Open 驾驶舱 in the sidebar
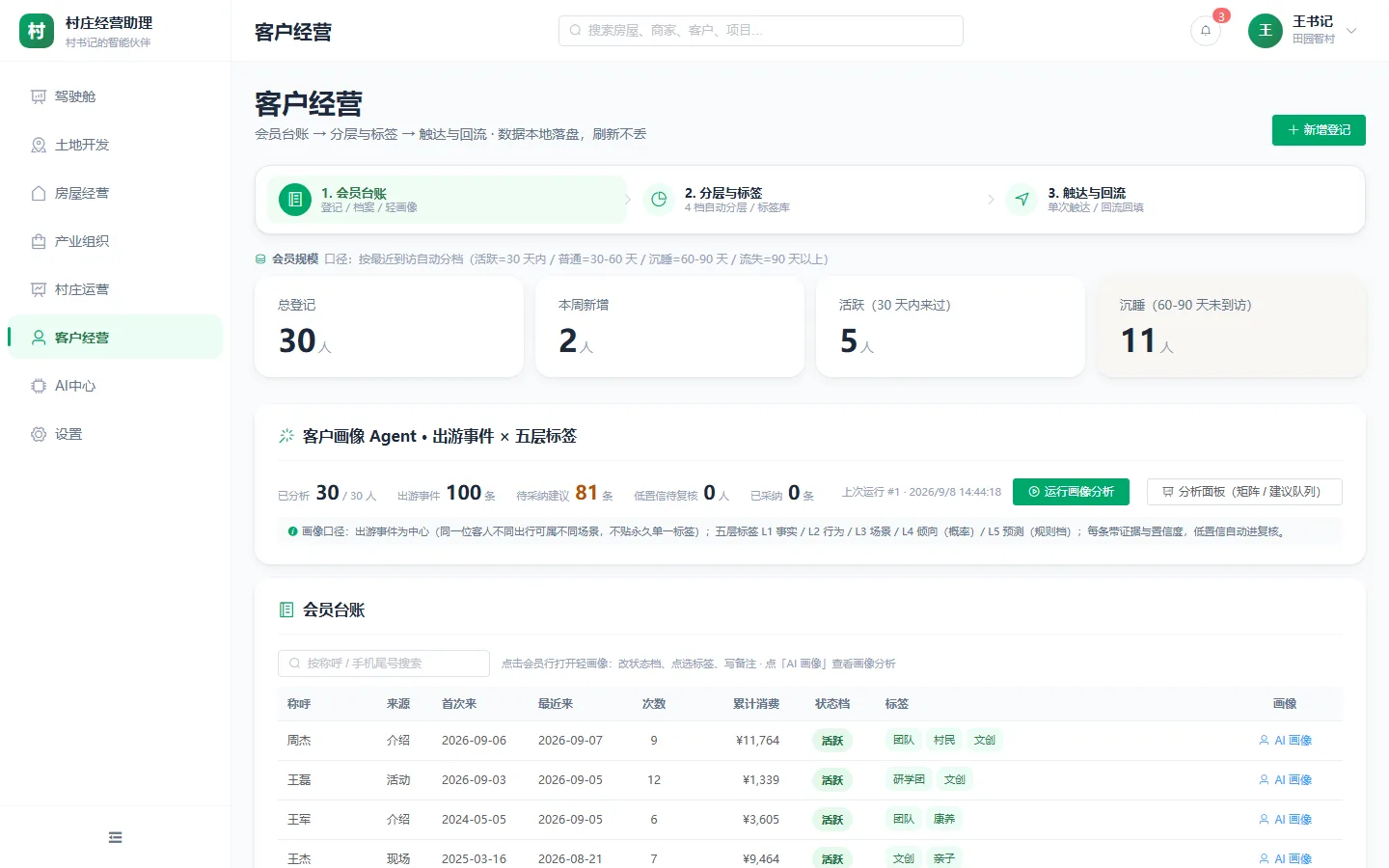 [116, 96]
